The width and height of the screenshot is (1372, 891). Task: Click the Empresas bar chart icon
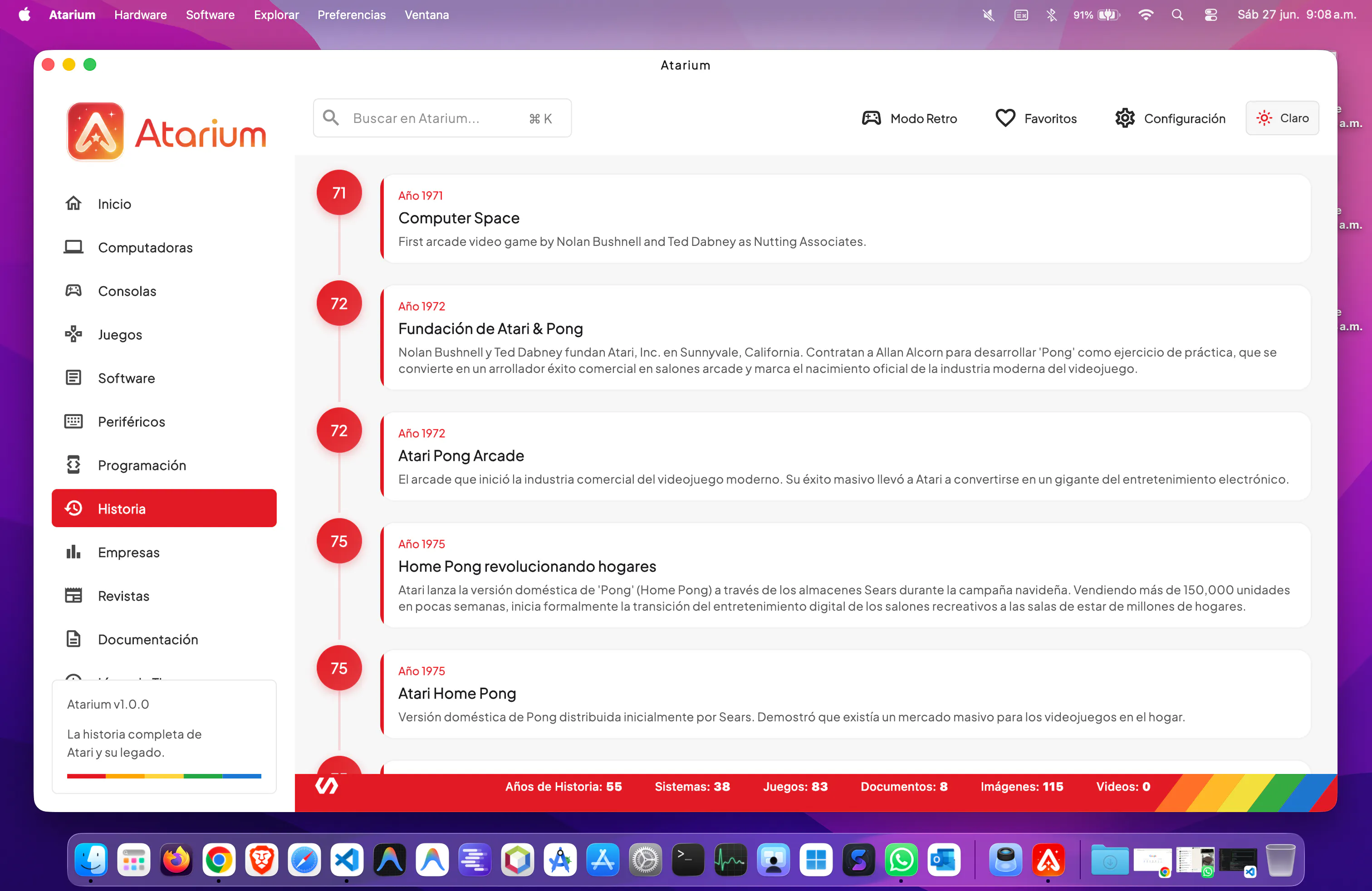click(x=73, y=552)
